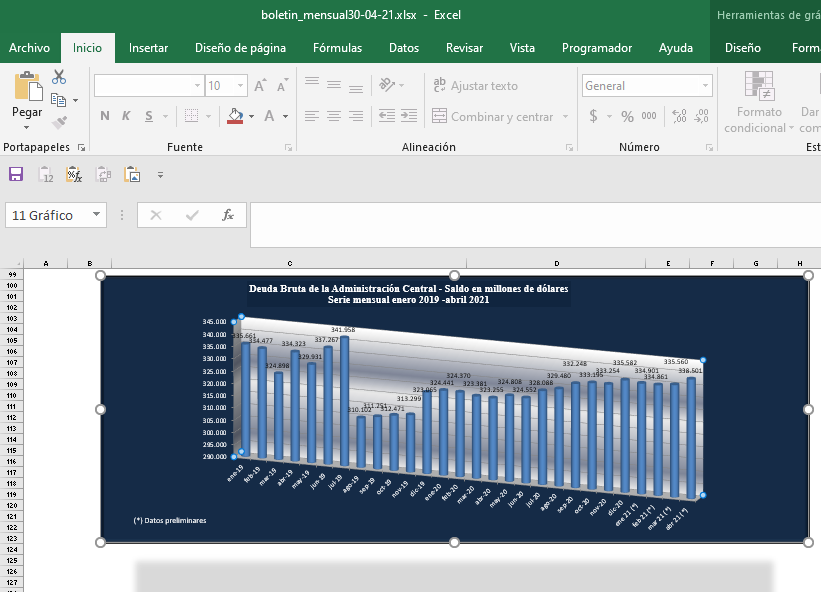This screenshot has width=821, height=592.
Task: Click paste as picture icon in quick toolbar
Action: point(132,174)
